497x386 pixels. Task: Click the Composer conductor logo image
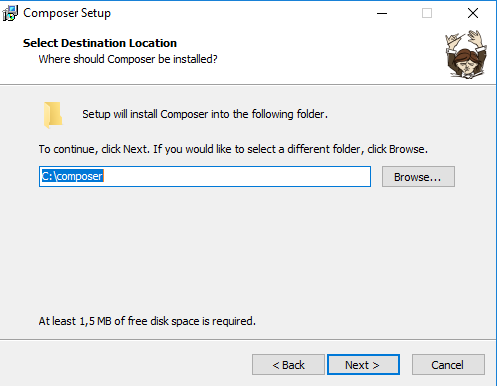(466, 54)
